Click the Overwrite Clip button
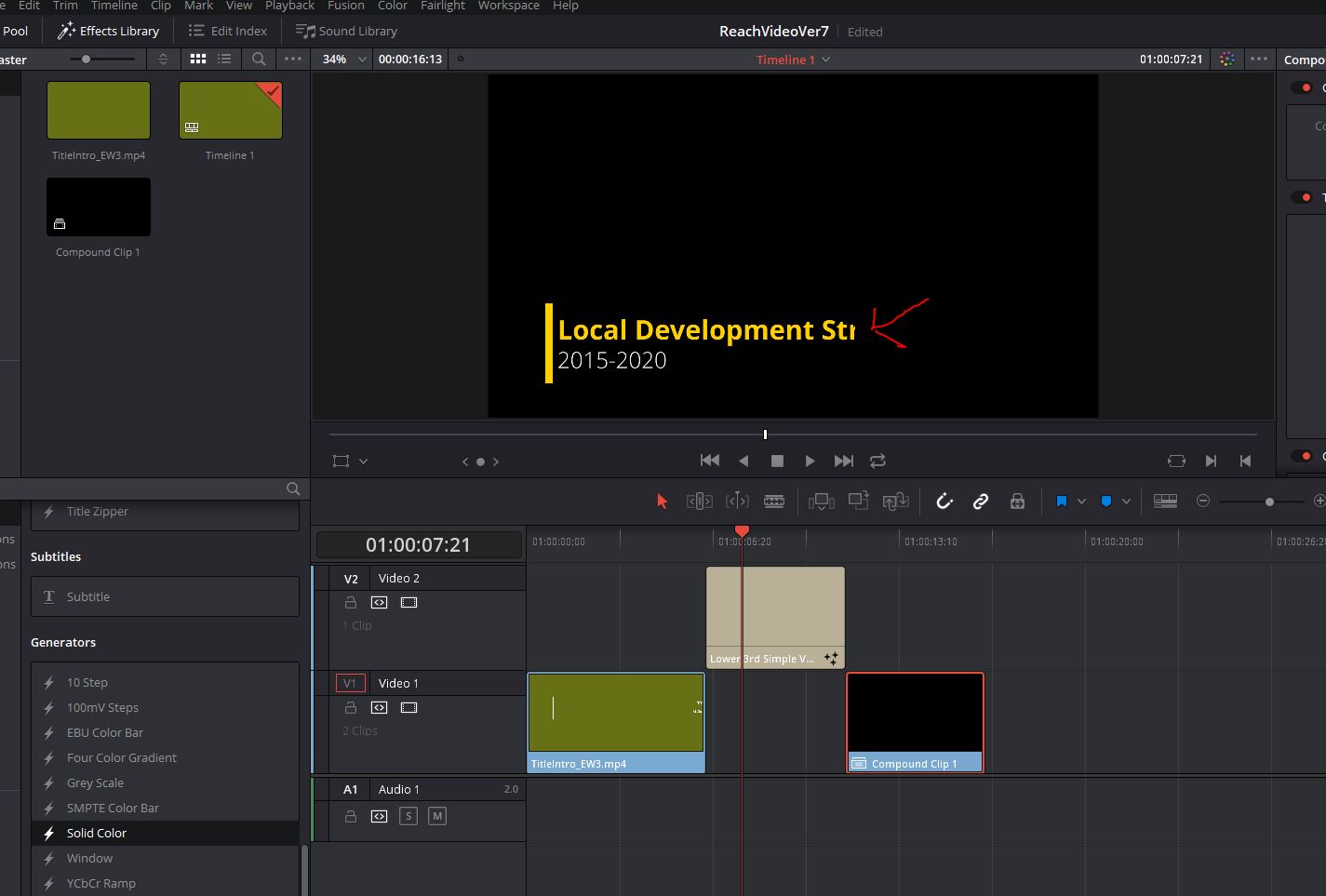 858,501
